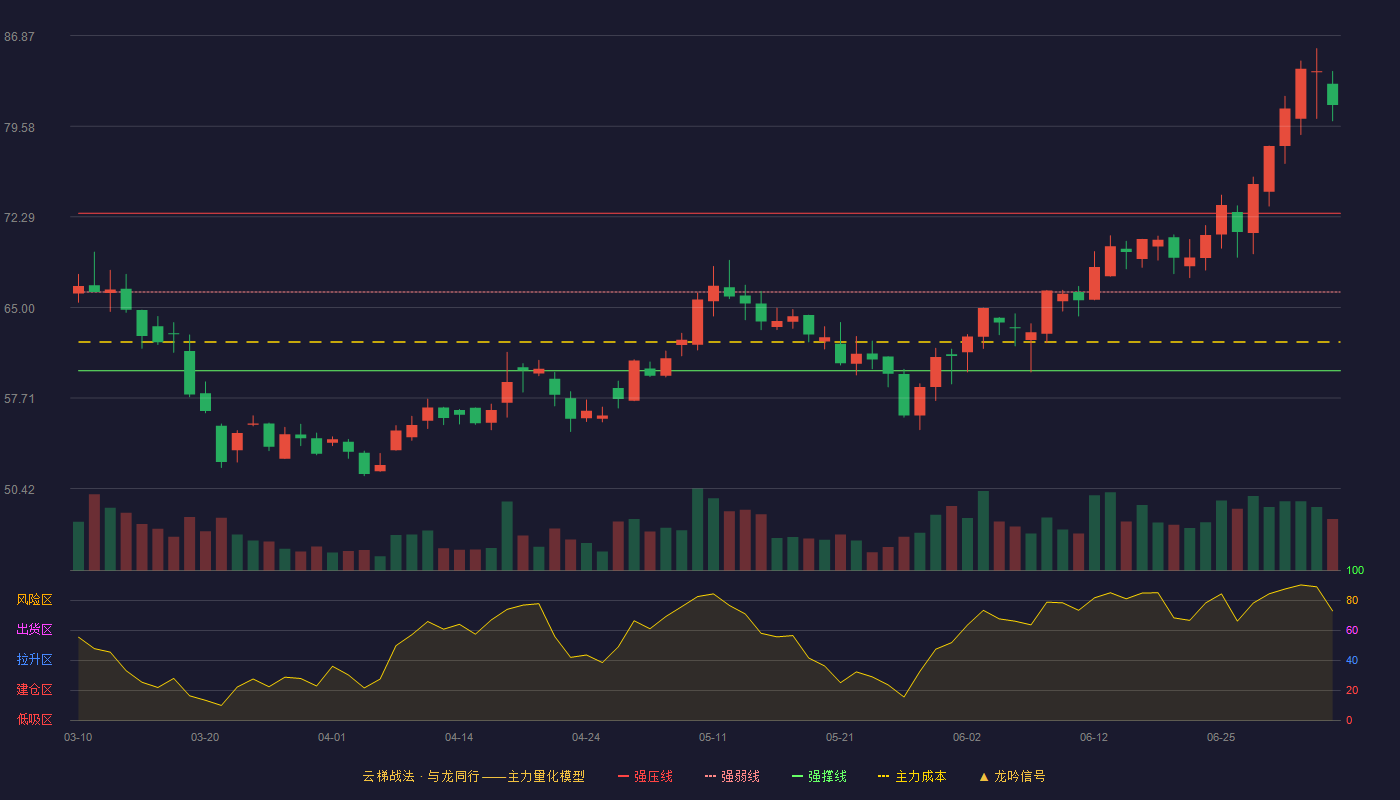Click the 60 indicator scale label

point(1352,630)
